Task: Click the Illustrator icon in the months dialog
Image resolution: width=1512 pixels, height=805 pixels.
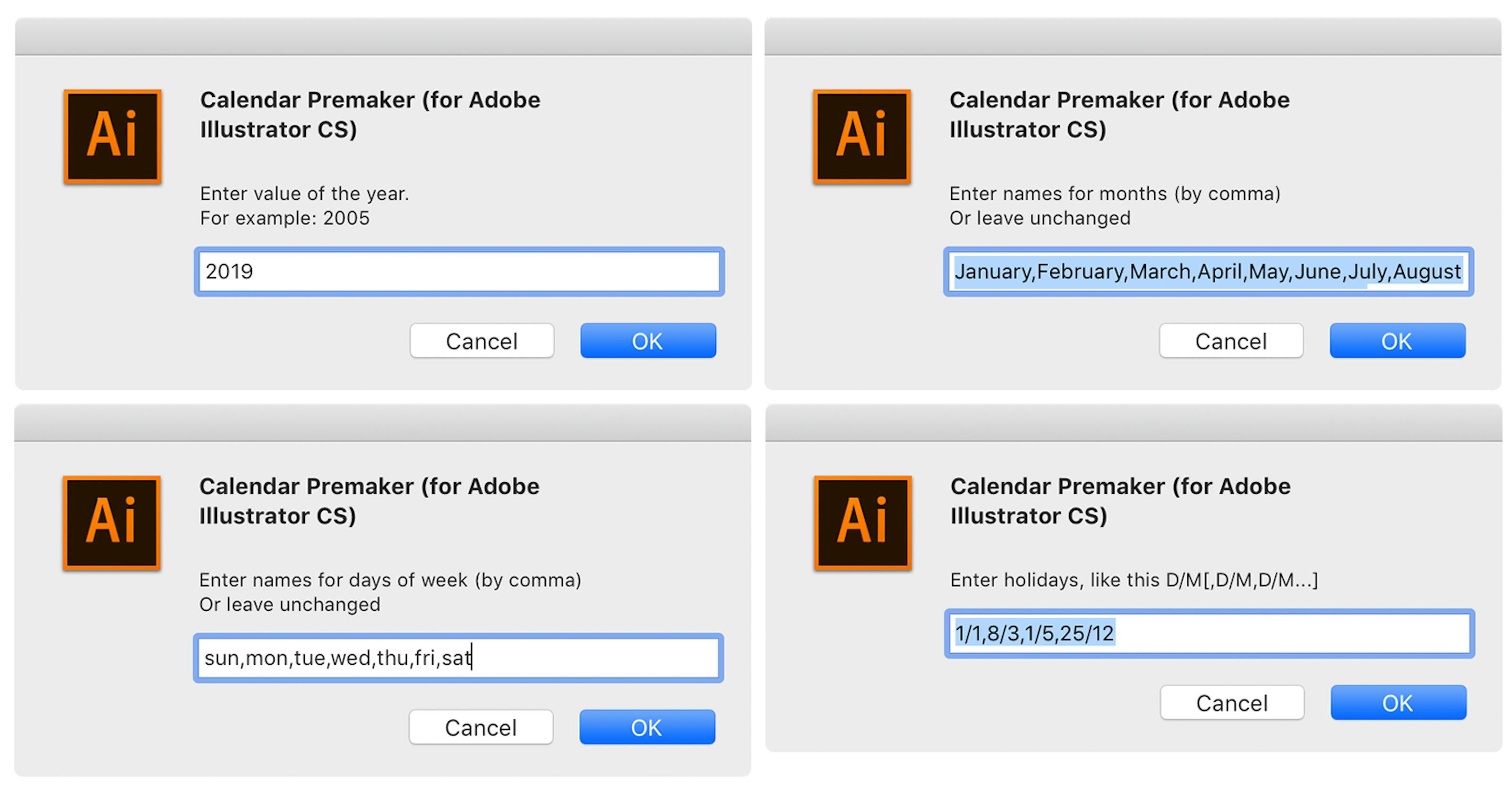Action: tap(862, 135)
